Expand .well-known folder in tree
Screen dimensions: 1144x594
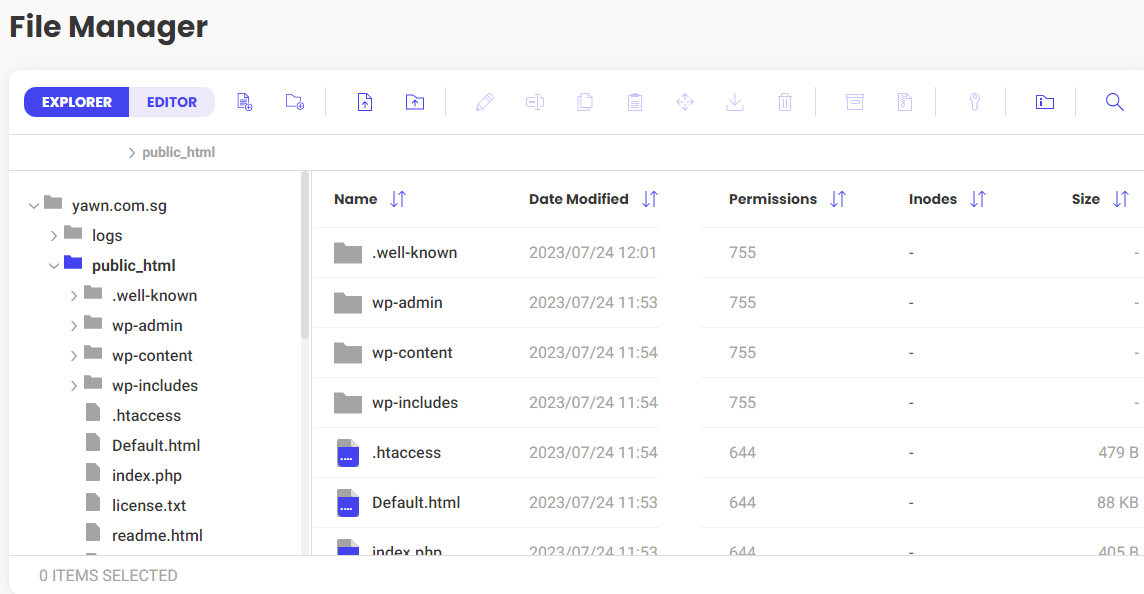tap(74, 296)
